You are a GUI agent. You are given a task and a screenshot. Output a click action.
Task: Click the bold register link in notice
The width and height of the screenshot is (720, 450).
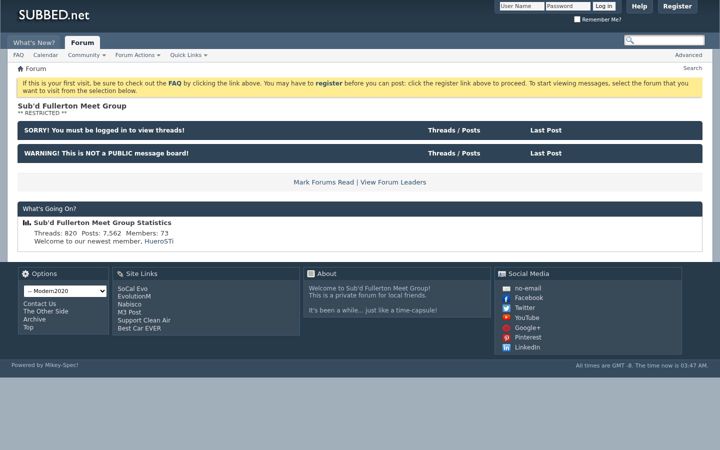(x=329, y=84)
